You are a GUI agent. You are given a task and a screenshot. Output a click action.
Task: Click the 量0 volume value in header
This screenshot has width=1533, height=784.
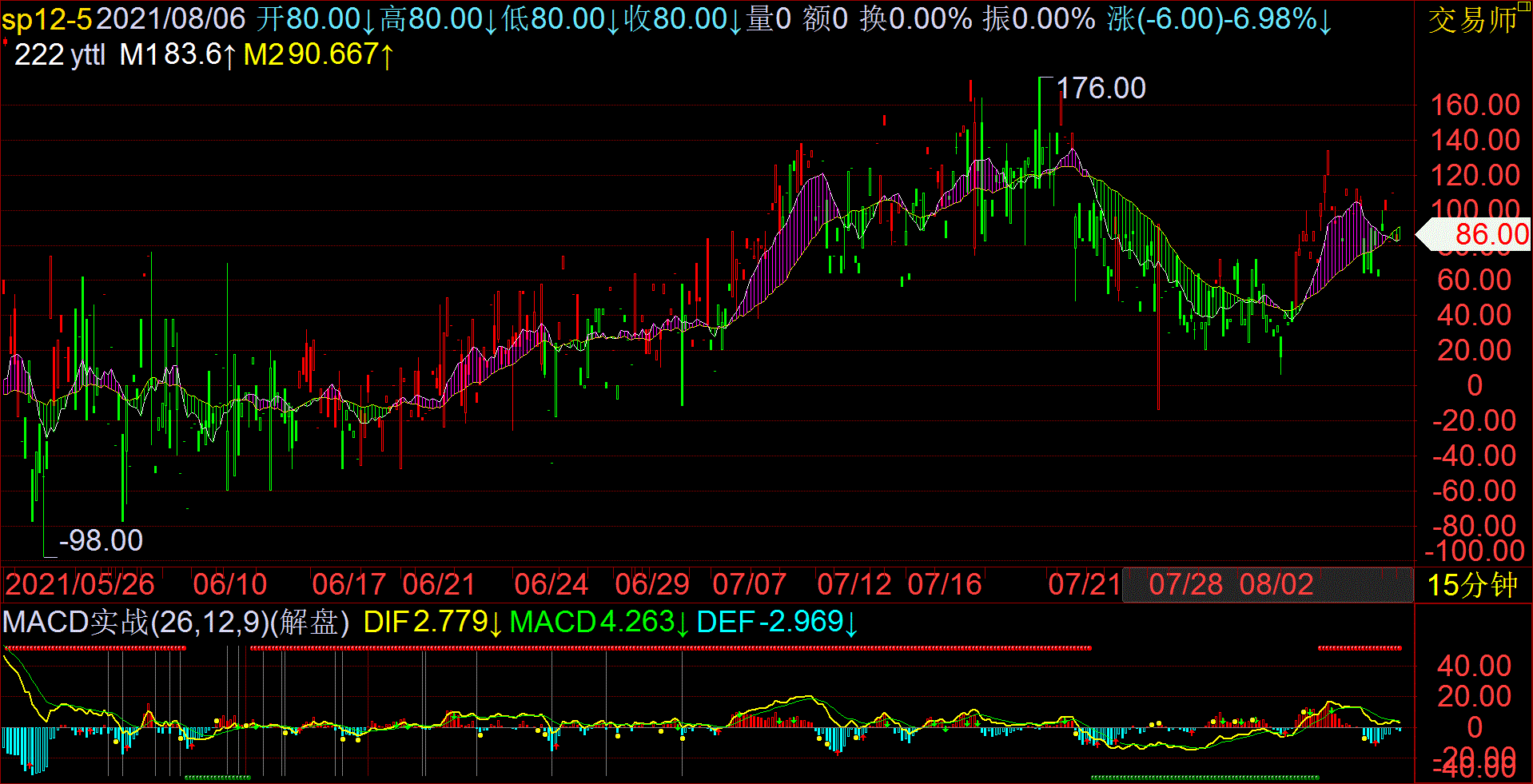(x=768, y=19)
